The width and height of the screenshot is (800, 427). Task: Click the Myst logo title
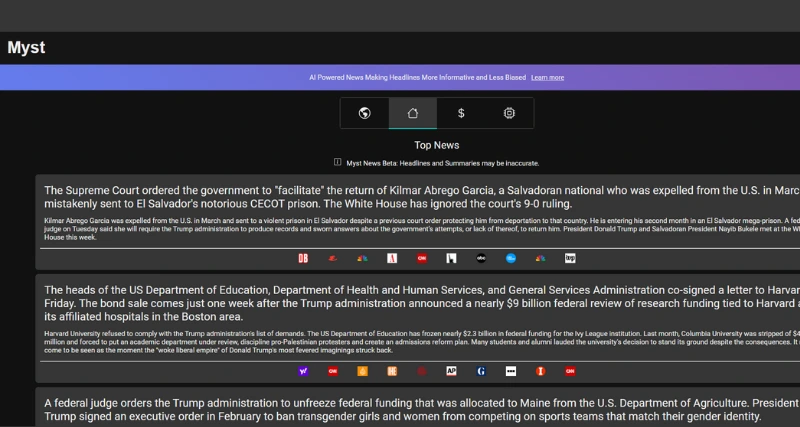click(x=26, y=47)
